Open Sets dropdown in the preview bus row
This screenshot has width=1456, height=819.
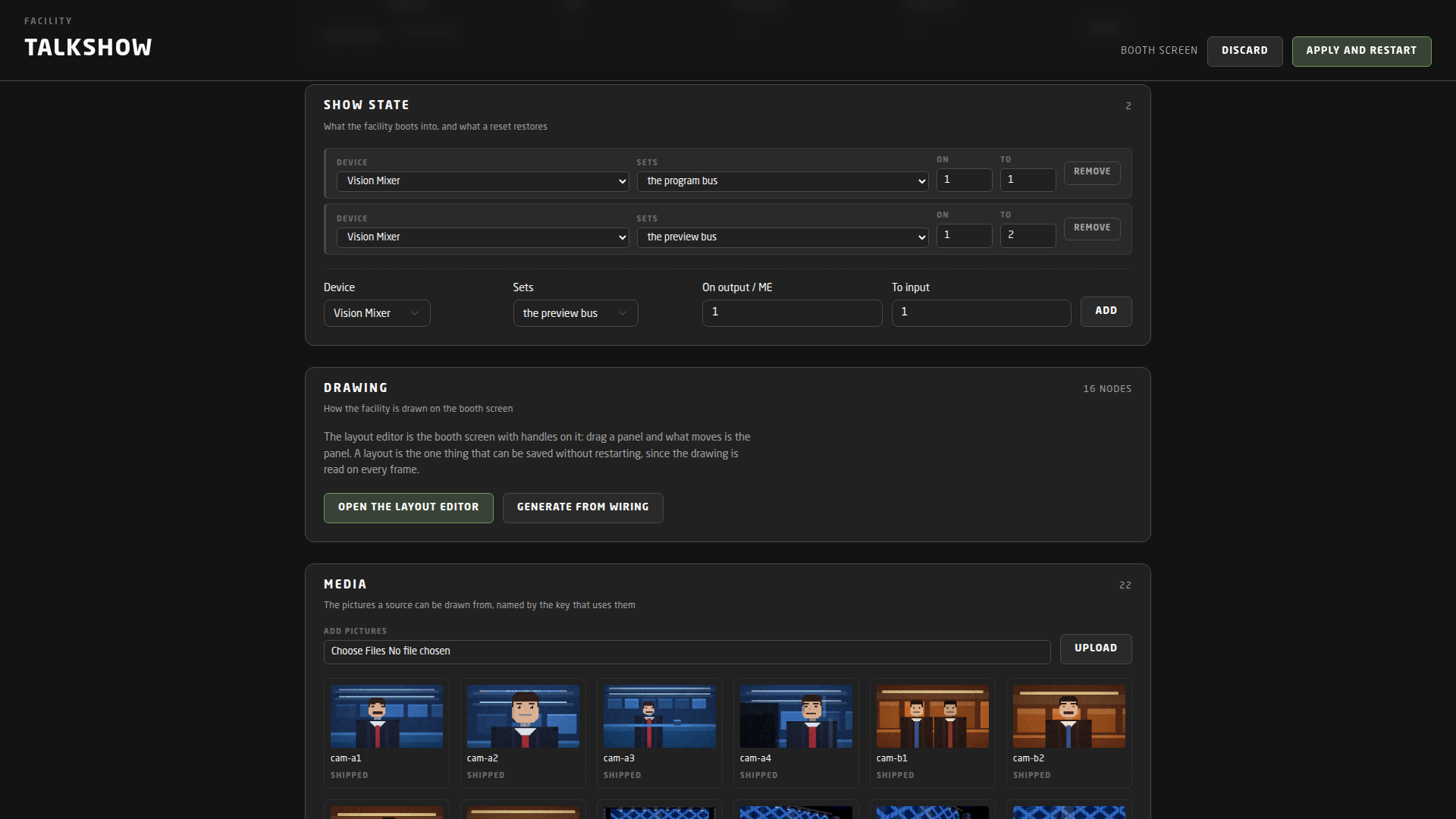click(783, 237)
